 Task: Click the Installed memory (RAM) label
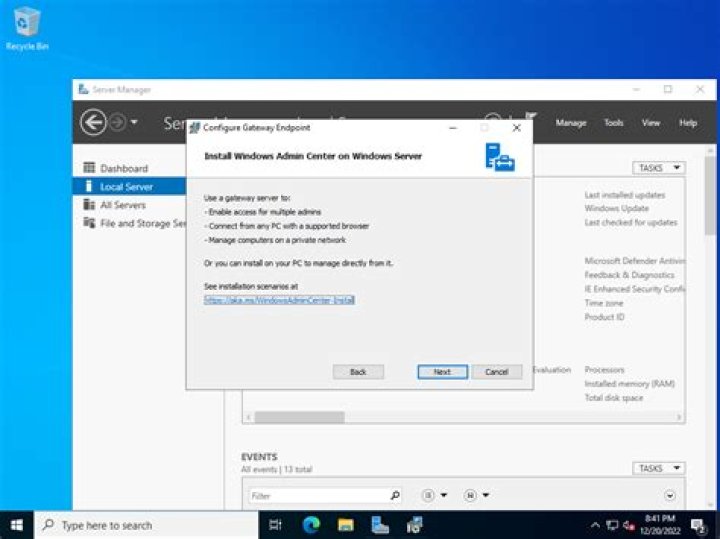[x=630, y=383]
